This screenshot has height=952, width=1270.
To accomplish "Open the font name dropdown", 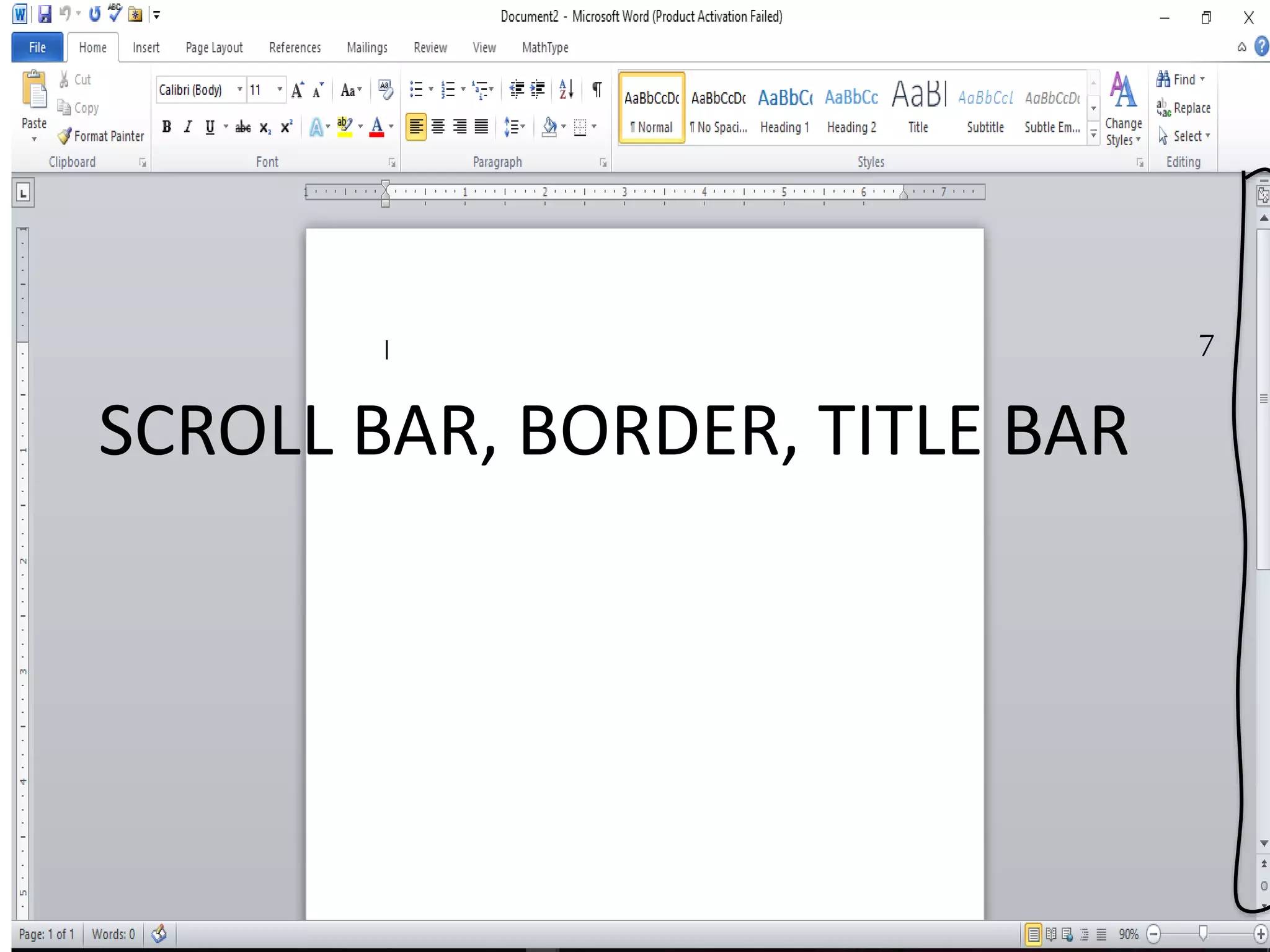I will [239, 90].
